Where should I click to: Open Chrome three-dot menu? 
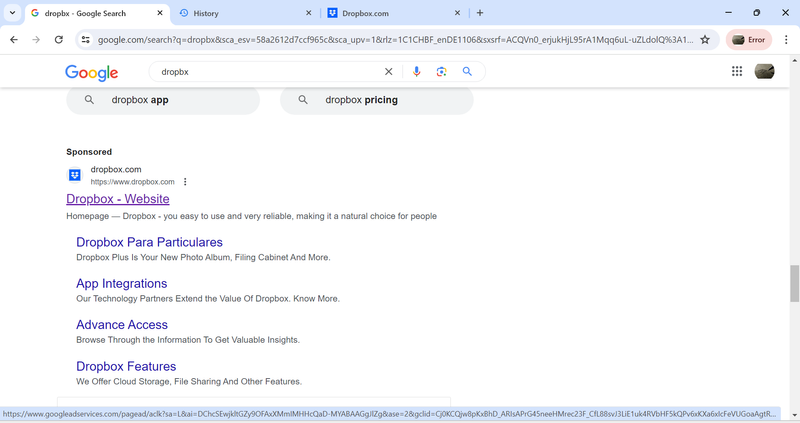coord(786,40)
